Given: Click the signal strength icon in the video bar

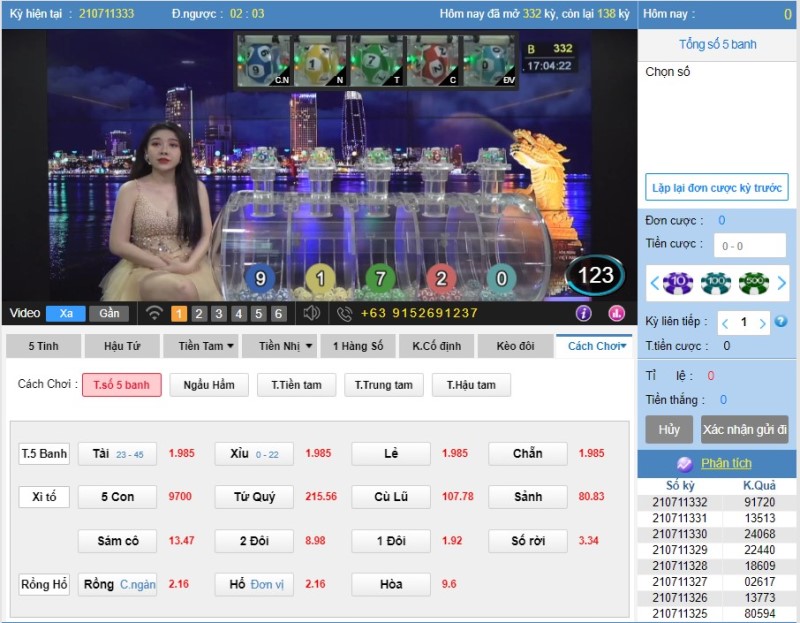Looking at the screenshot, I should [x=155, y=314].
